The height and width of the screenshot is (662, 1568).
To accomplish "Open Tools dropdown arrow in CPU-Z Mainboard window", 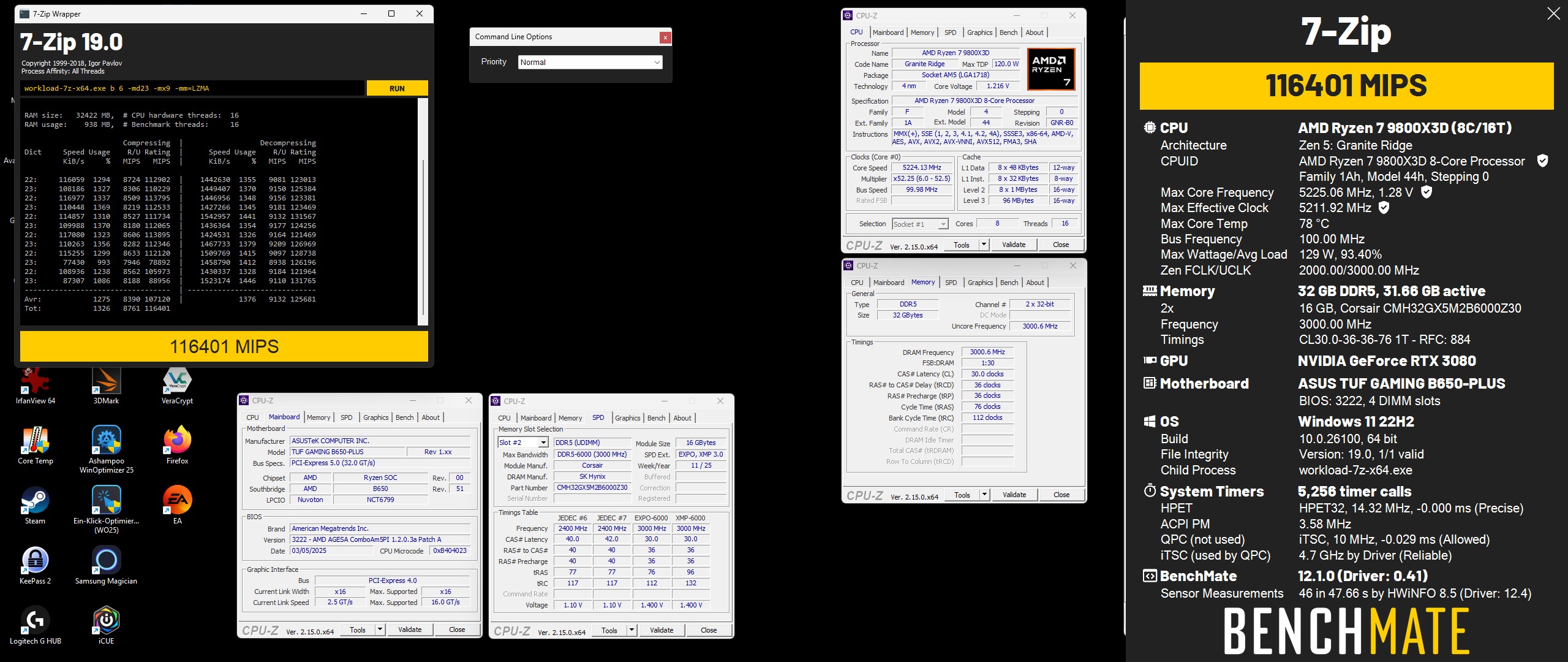I will coord(380,630).
